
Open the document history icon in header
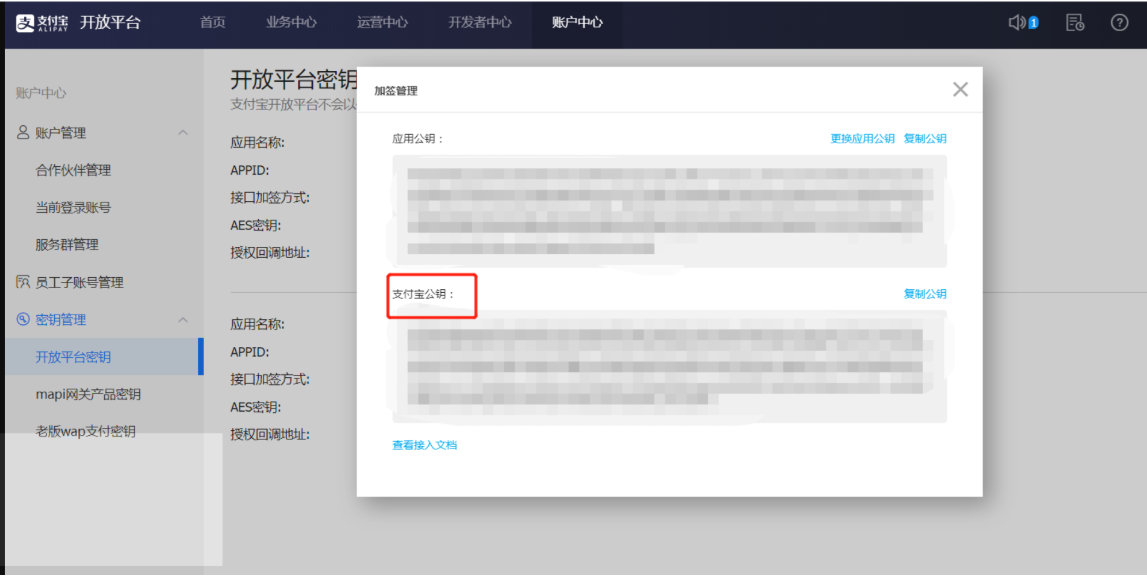point(1075,23)
